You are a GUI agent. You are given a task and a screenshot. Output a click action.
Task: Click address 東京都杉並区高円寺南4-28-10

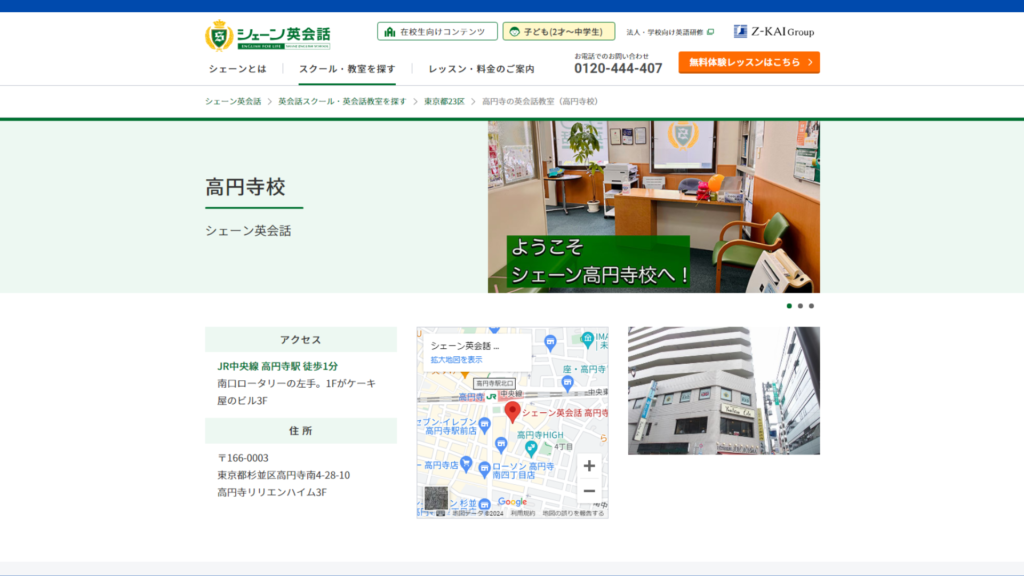point(283,475)
